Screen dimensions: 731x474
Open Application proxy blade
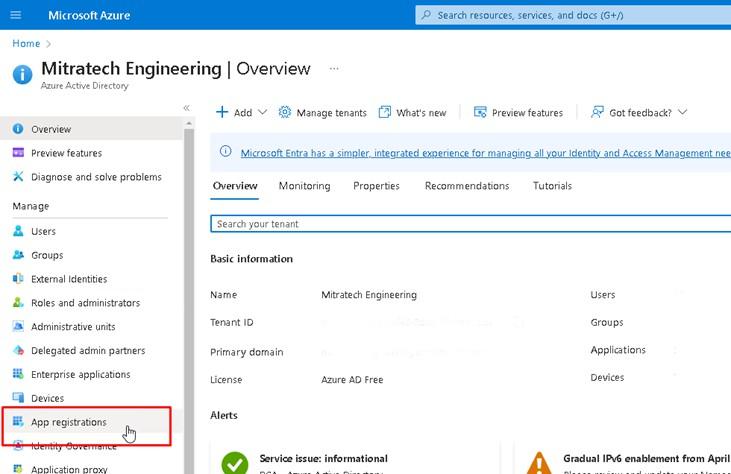click(x=69, y=469)
